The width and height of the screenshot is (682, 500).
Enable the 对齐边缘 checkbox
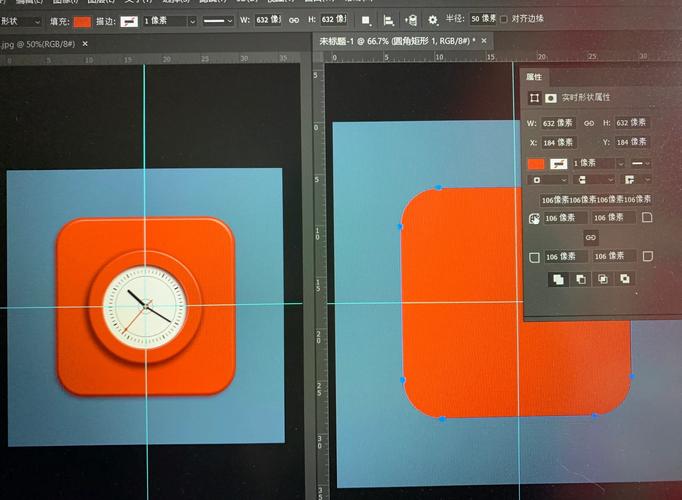tap(502, 19)
